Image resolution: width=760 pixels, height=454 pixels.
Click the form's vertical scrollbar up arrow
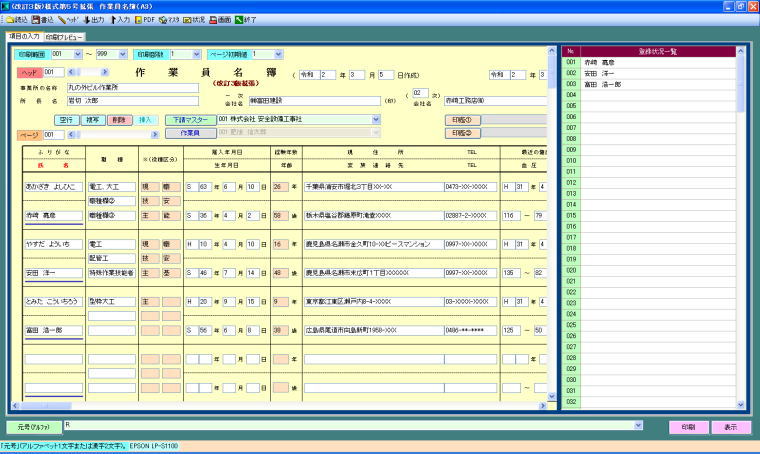click(552, 50)
